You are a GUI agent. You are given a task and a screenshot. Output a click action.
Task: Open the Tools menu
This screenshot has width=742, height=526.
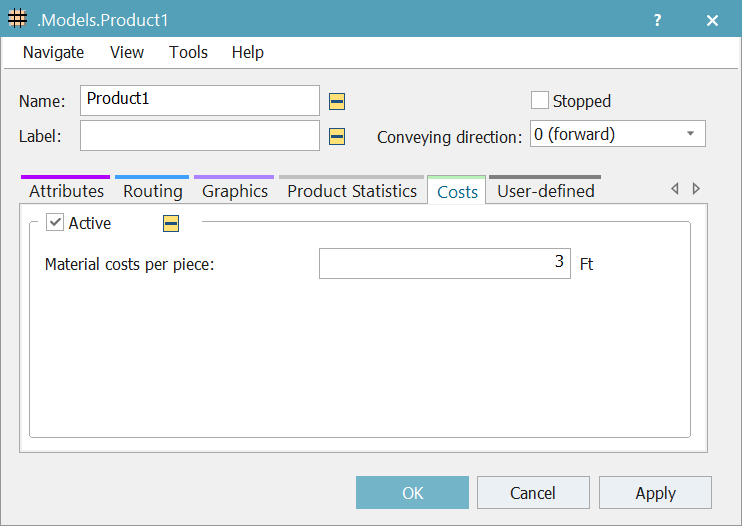coord(188,52)
